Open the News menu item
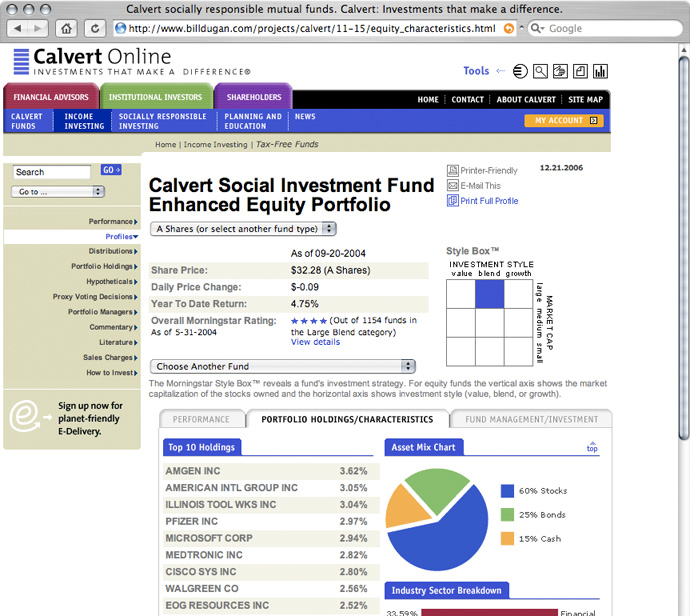This screenshot has height=616, width=690. [305, 117]
